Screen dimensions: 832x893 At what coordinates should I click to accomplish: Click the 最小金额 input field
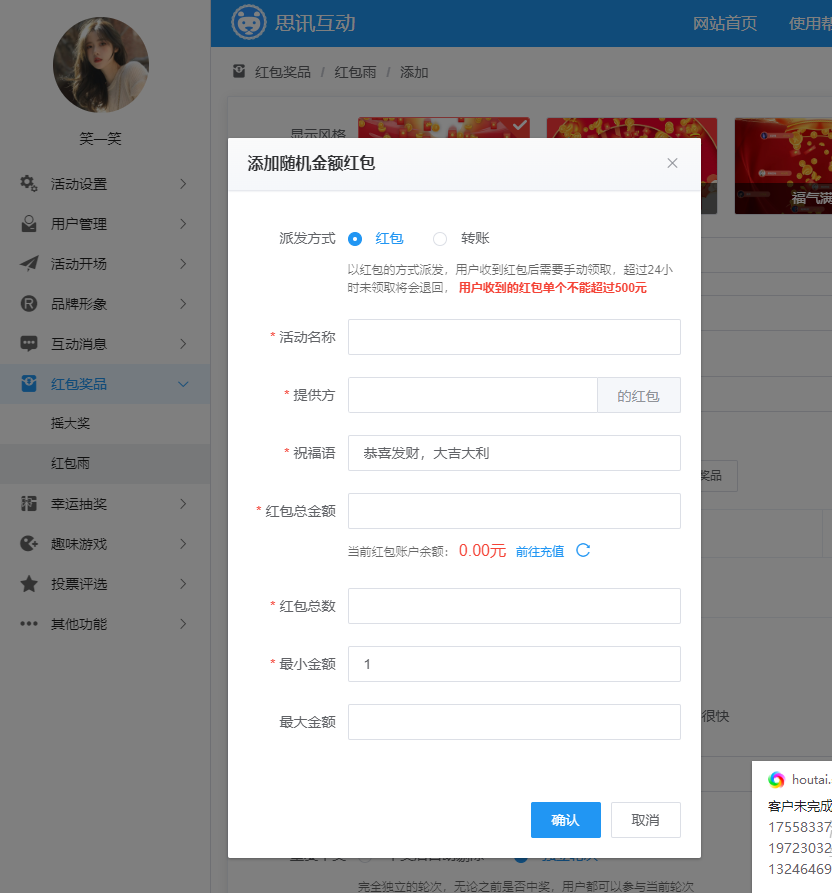[514, 664]
